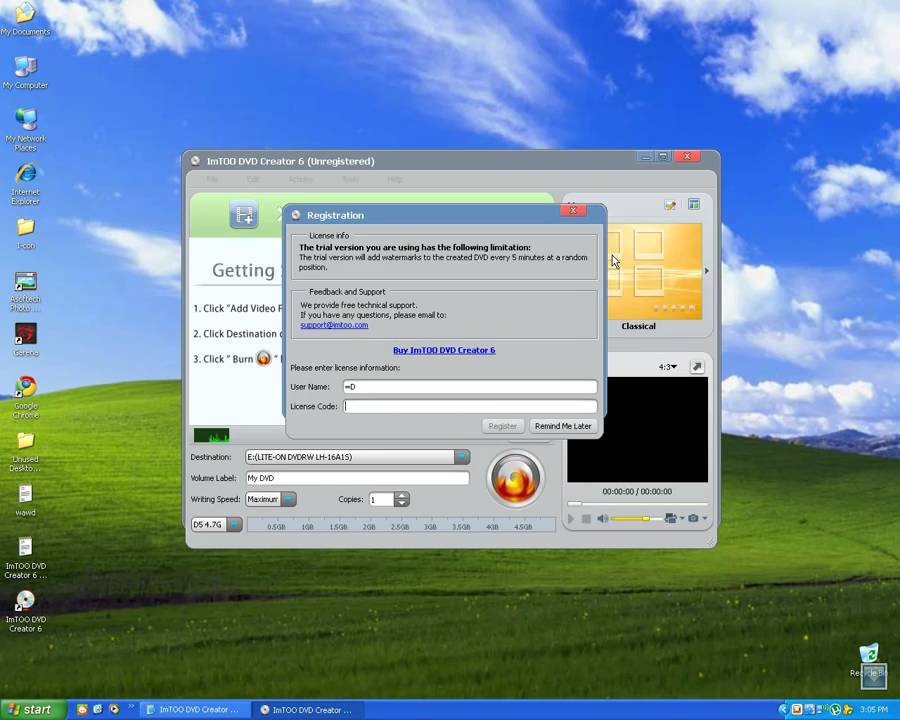Switch to taskbar button with disc icon
Screen dimensions: 900x720
pyautogui.click(x=306, y=710)
